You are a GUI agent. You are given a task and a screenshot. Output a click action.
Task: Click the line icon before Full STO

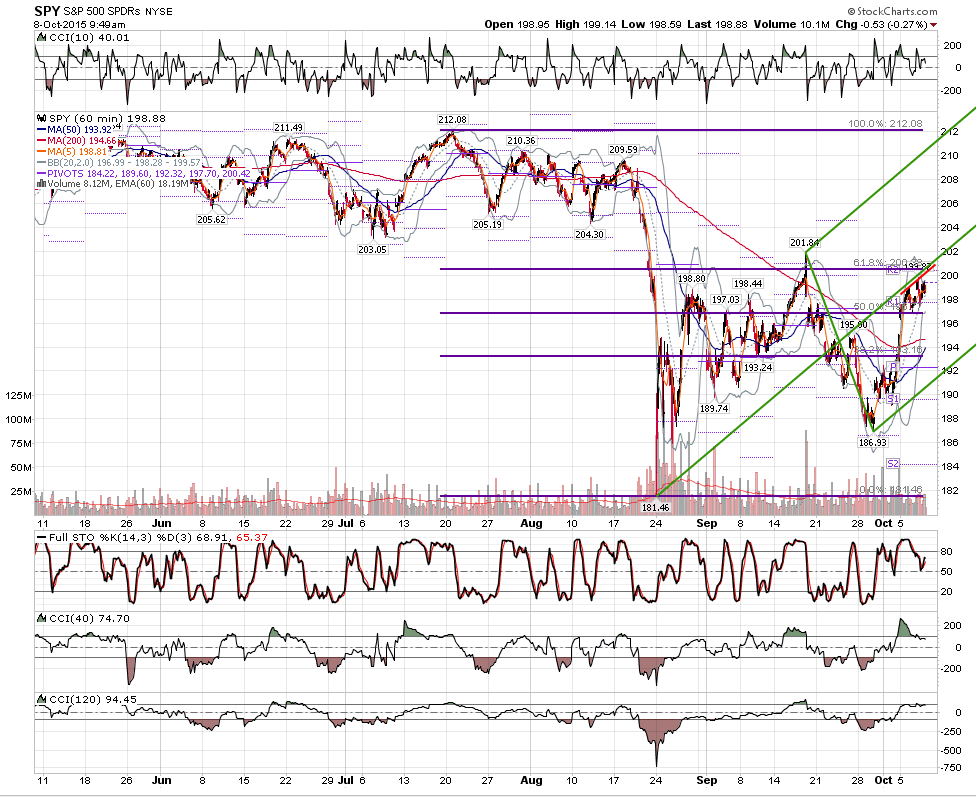click(x=41, y=537)
